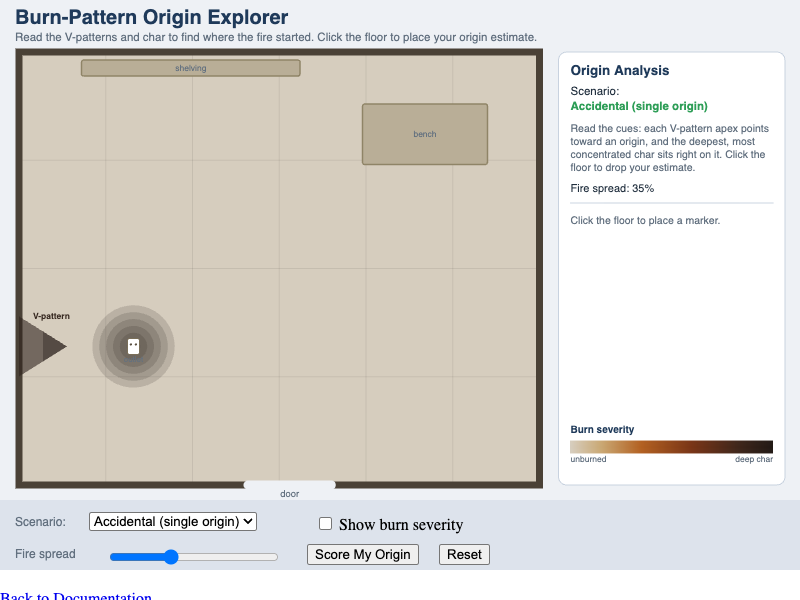Click the 'Show burn severity' label text

[x=401, y=524]
